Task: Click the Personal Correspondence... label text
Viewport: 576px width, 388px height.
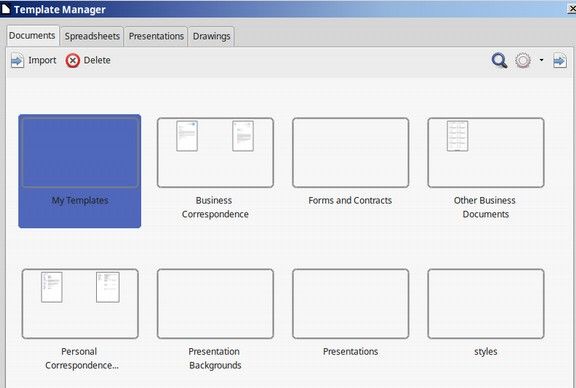Action: pos(82,358)
